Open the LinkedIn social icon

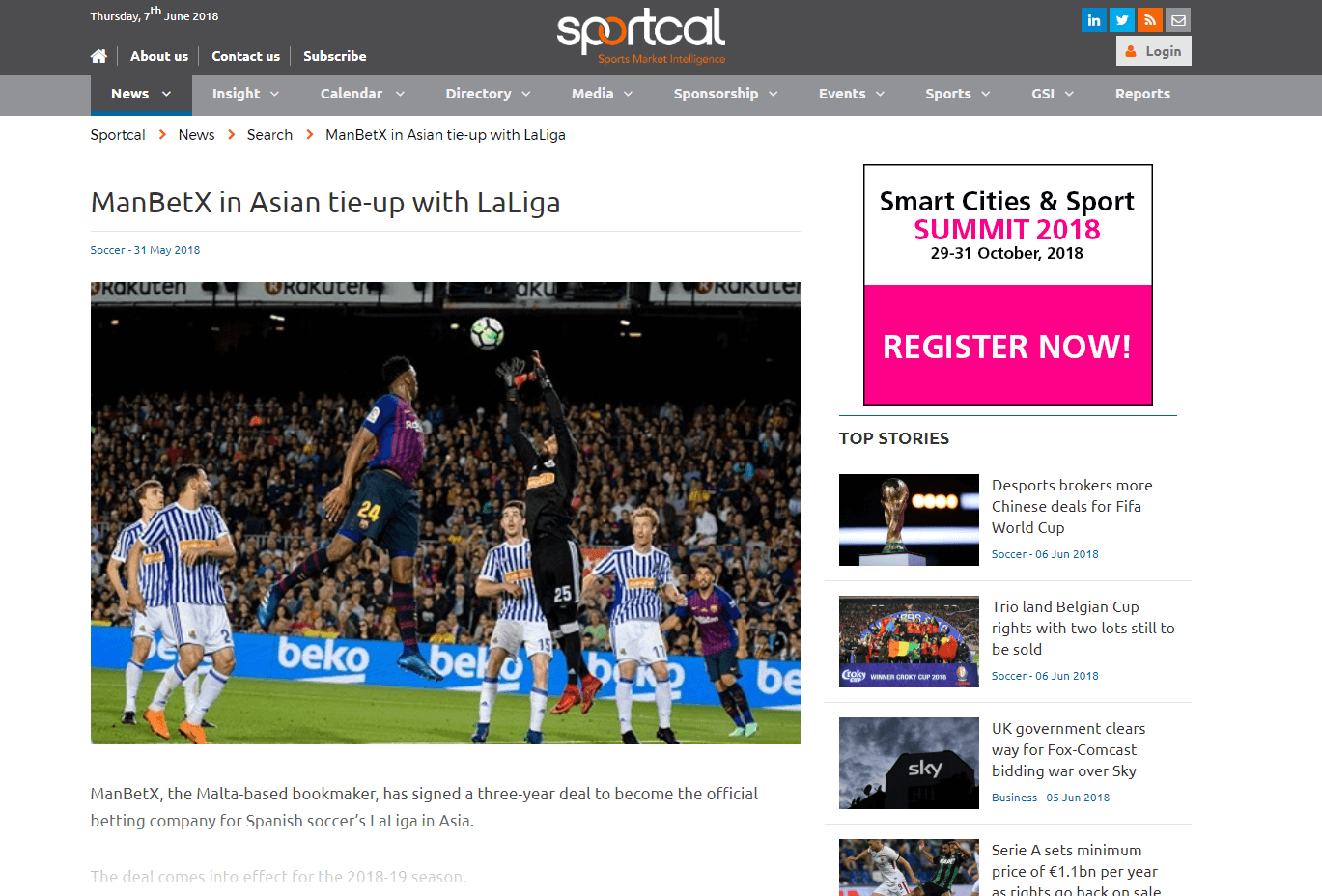pos(1094,19)
